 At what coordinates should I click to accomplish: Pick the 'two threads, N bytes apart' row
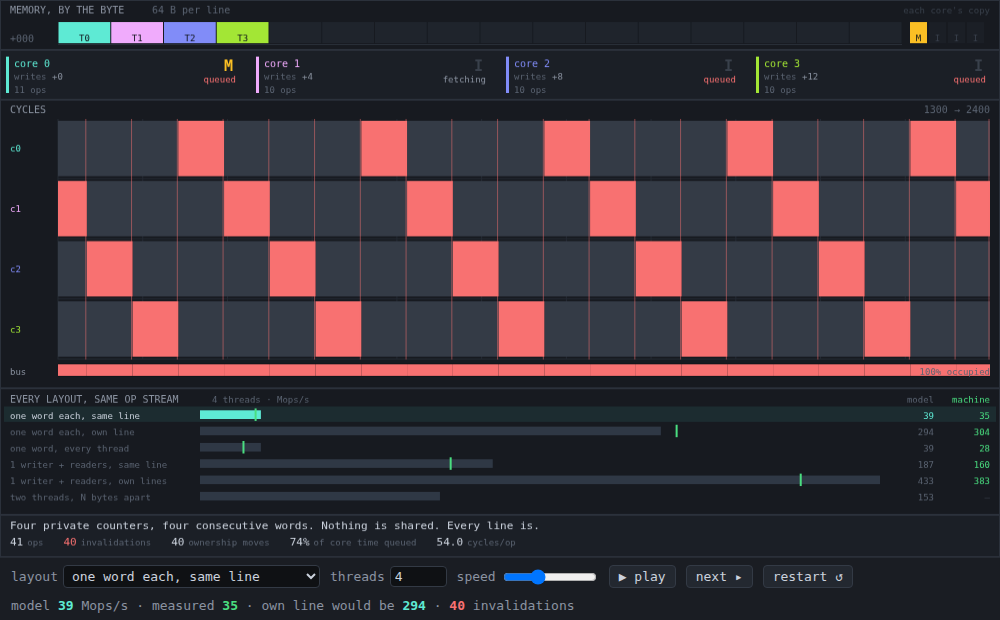pyautogui.click(x=500, y=498)
